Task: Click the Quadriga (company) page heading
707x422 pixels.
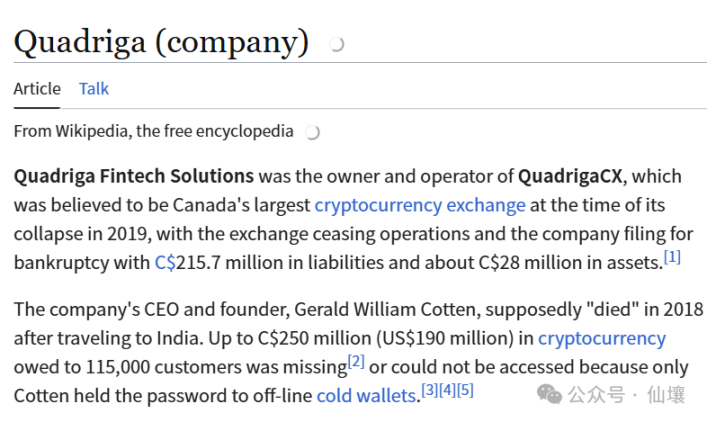Action: (161, 42)
